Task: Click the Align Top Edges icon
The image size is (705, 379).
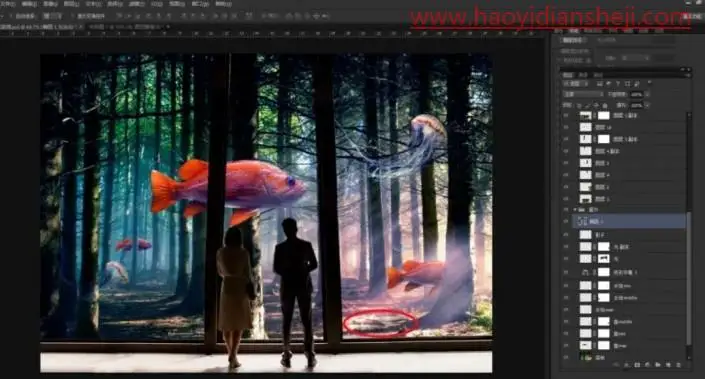Action: point(120,16)
